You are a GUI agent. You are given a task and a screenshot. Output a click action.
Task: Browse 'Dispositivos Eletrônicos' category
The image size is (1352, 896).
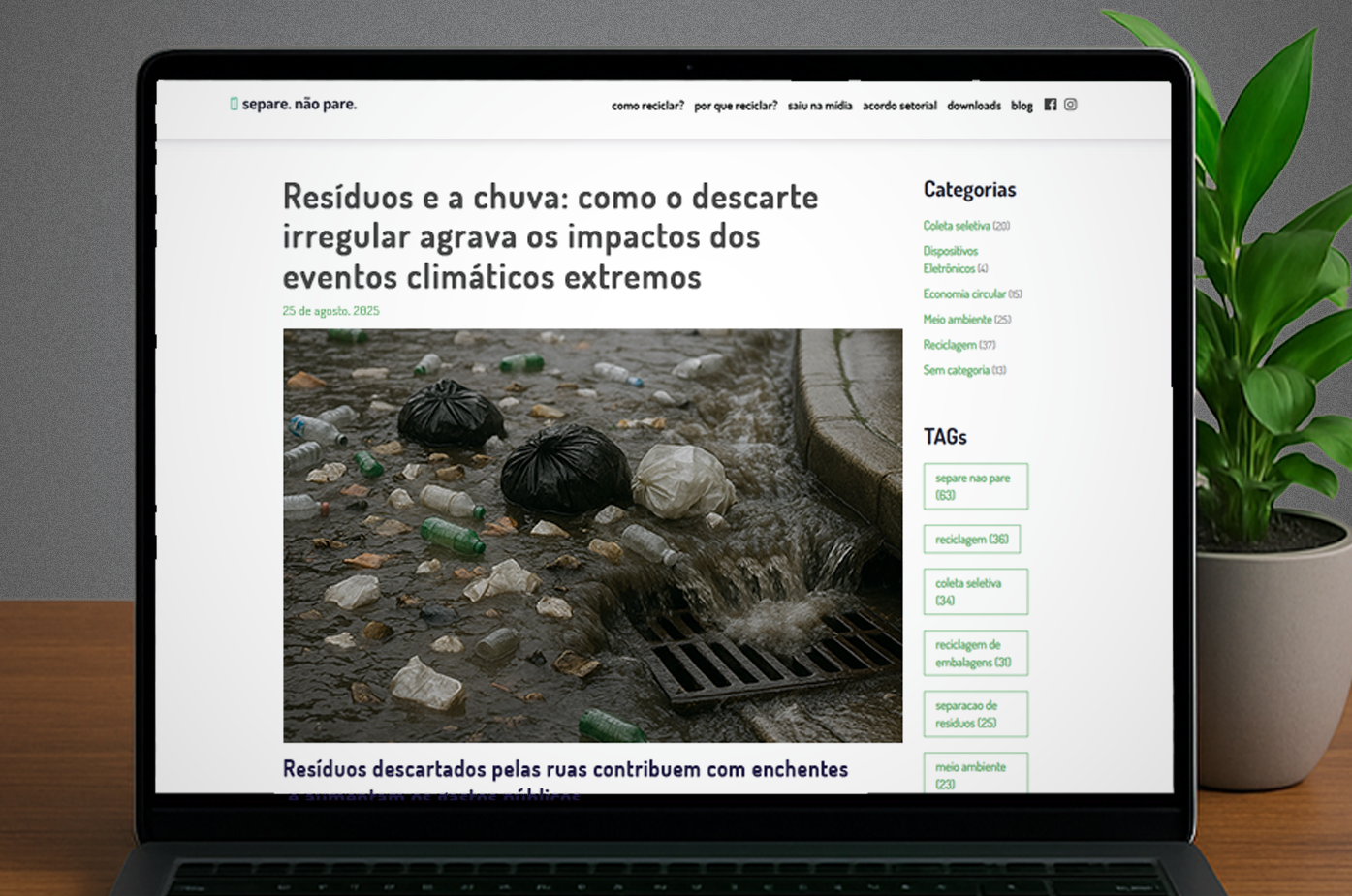point(950,260)
